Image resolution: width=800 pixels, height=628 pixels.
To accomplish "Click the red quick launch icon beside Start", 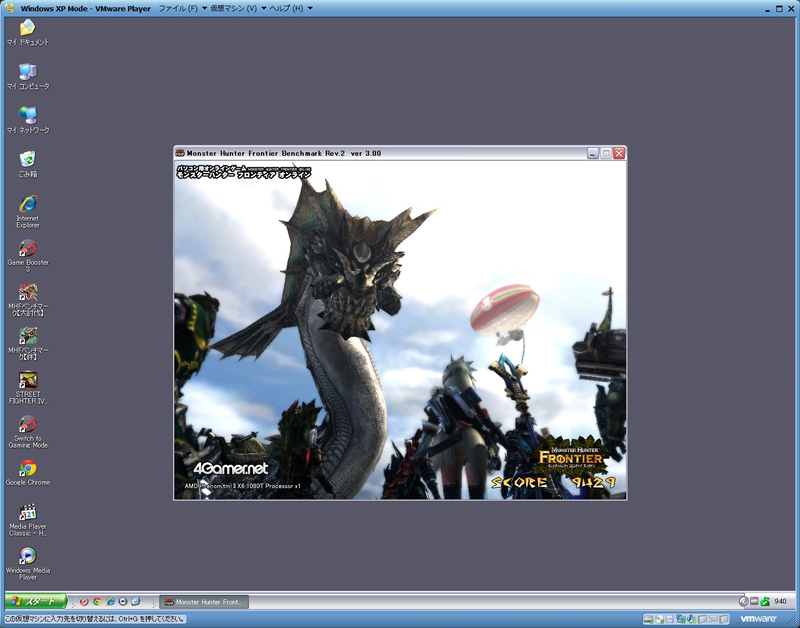I will pos(84,602).
